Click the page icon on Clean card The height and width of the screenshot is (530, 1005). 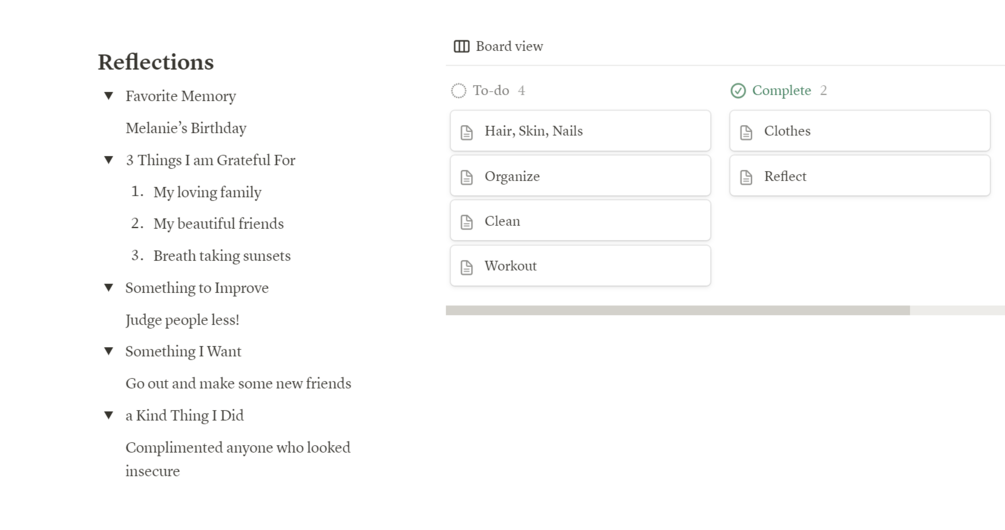pyautogui.click(x=467, y=222)
